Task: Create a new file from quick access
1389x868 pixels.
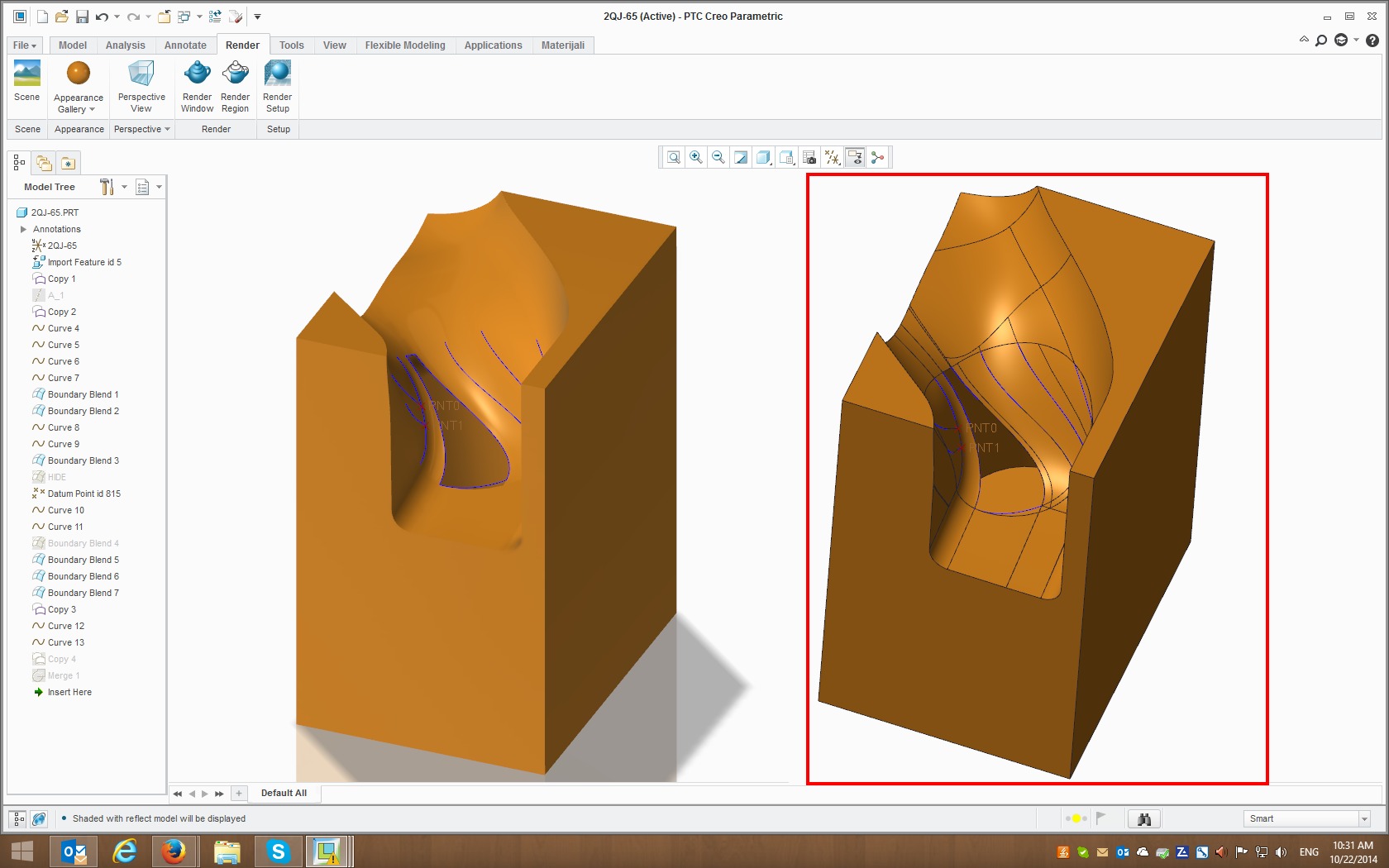Action: coord(43,17)
